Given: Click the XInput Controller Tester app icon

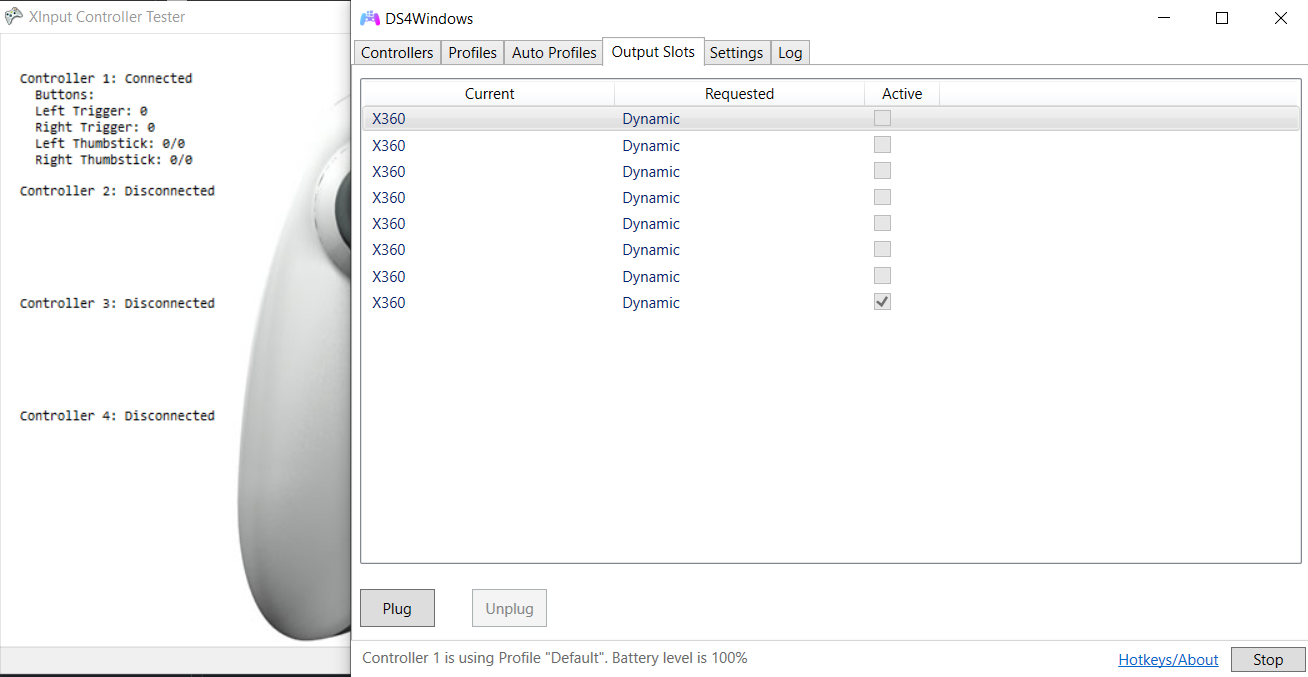Looking at the screenshot, I should click(x=14, y=16).
